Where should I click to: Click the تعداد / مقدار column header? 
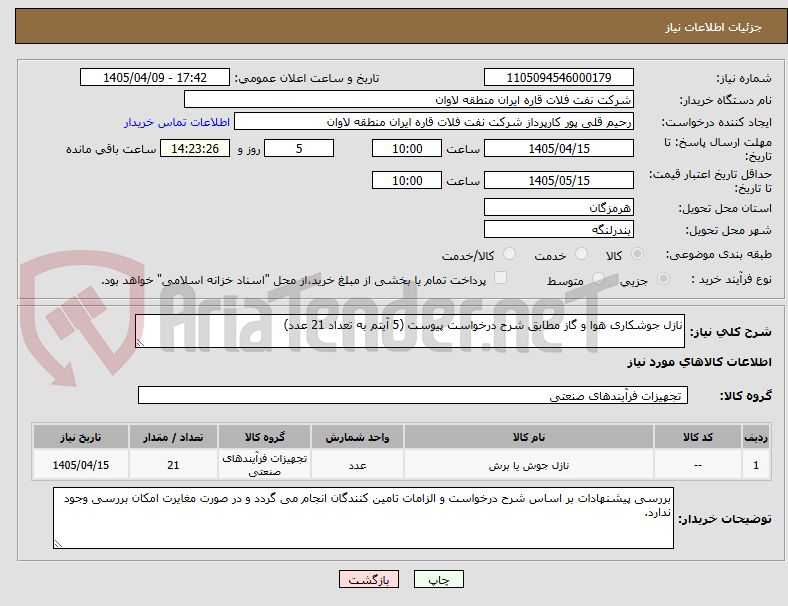point(173,437)
